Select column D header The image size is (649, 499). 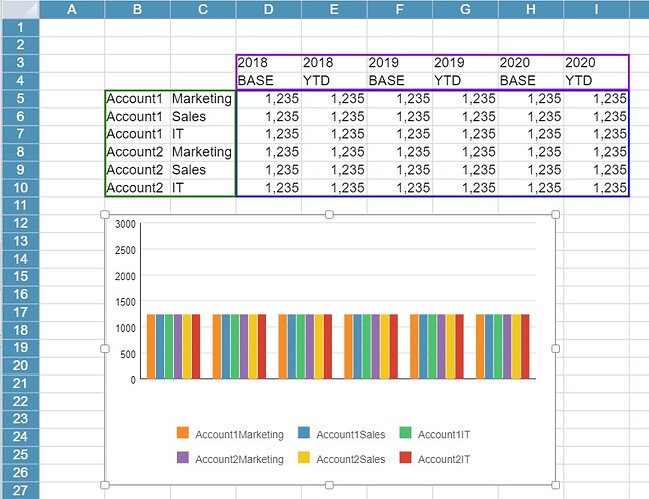pyautogui.click(x=268, y=9)
